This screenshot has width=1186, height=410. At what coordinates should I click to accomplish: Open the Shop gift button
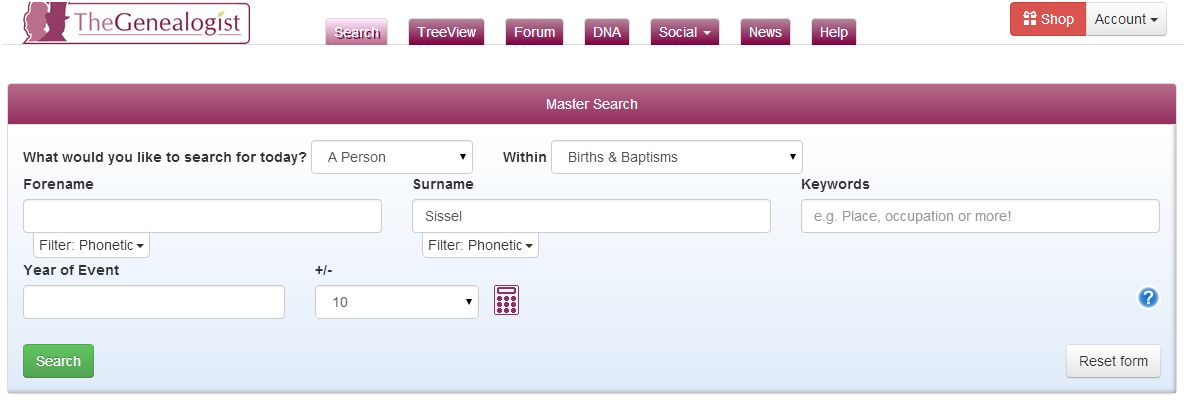click(1047, 19)
